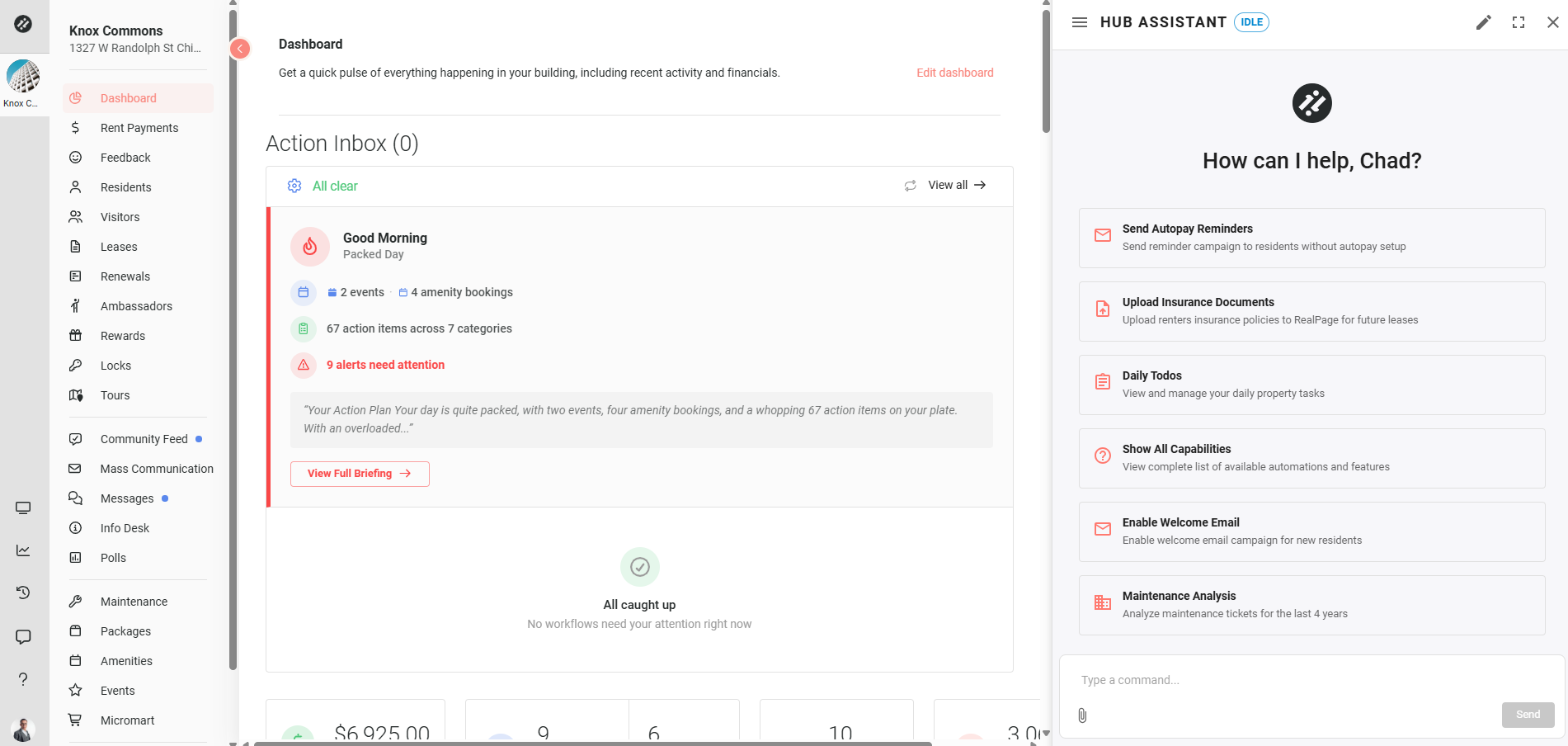This screenshot has height=746, width=1568.
Task: Open analytics via the chart icon in left rail
Action: point(24,550)
